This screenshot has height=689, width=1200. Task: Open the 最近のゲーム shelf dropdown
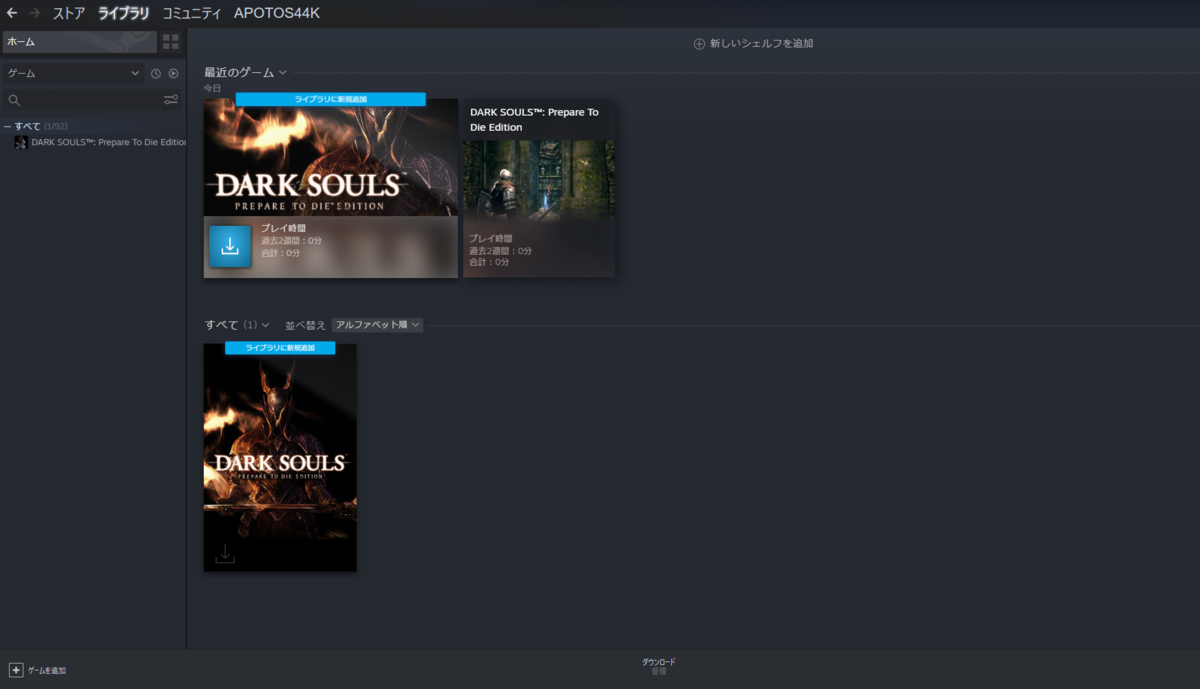(x=283, y=72)
